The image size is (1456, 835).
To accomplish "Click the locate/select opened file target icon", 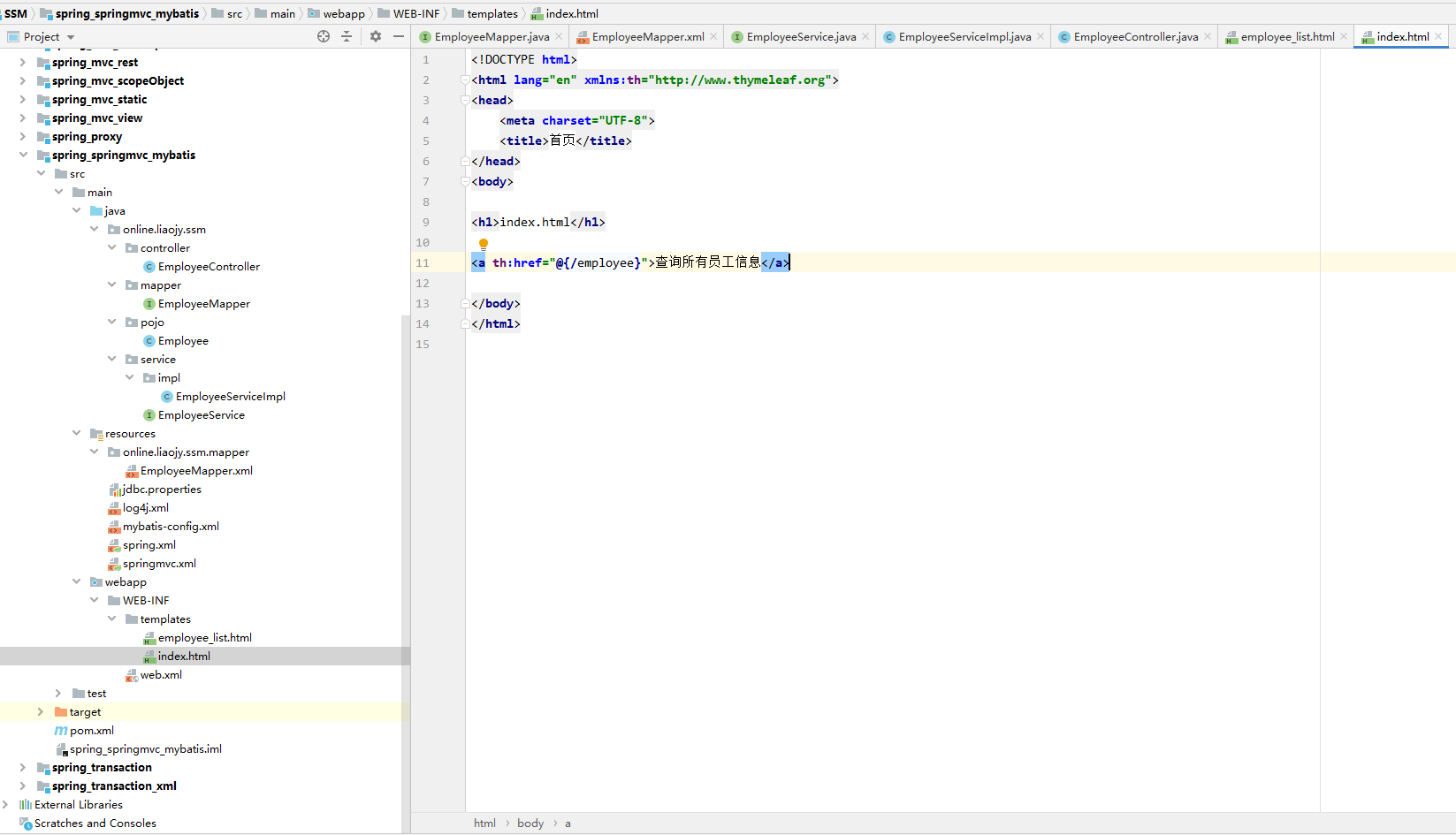I will pos(324,36).
